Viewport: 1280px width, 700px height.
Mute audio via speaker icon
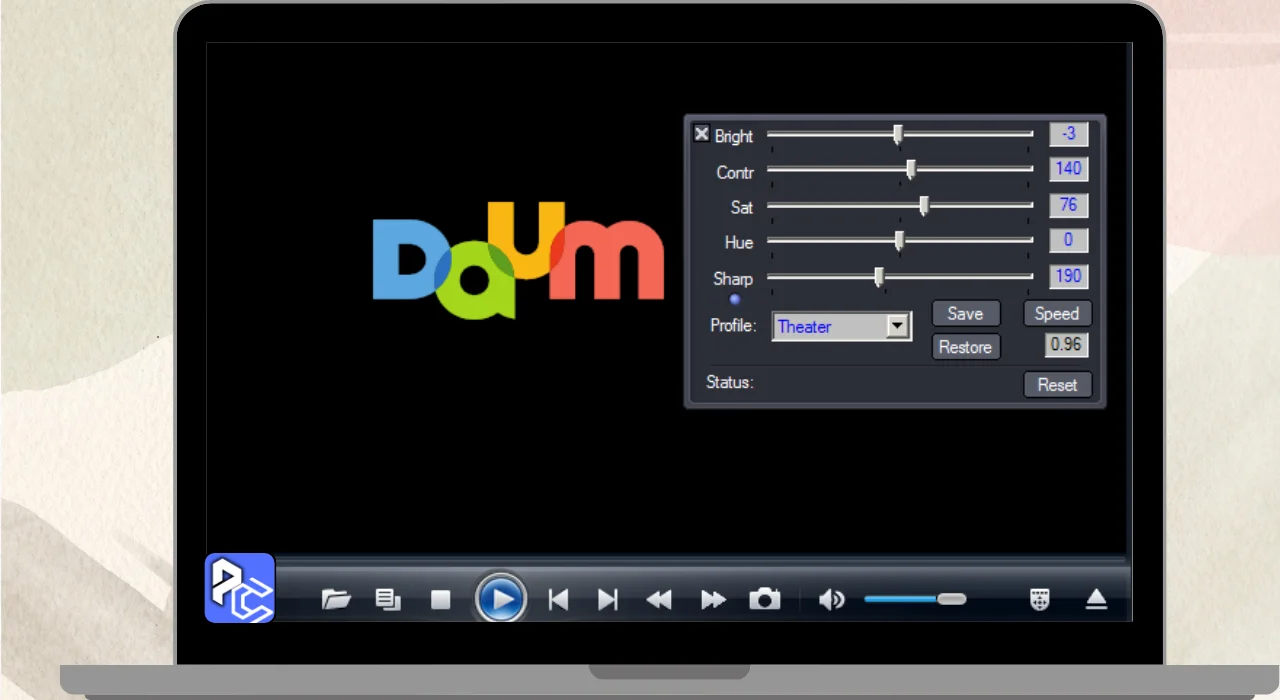831,599
